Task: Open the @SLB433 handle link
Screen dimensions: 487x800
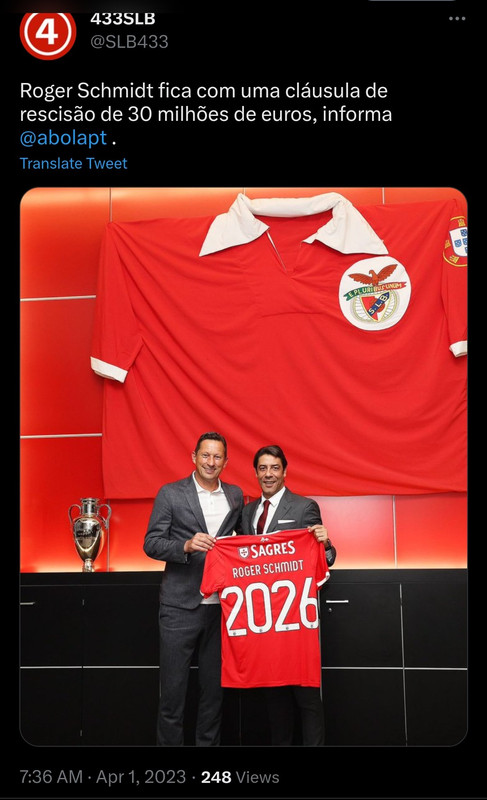Action: pyautogui.click(x=129, y=42)
